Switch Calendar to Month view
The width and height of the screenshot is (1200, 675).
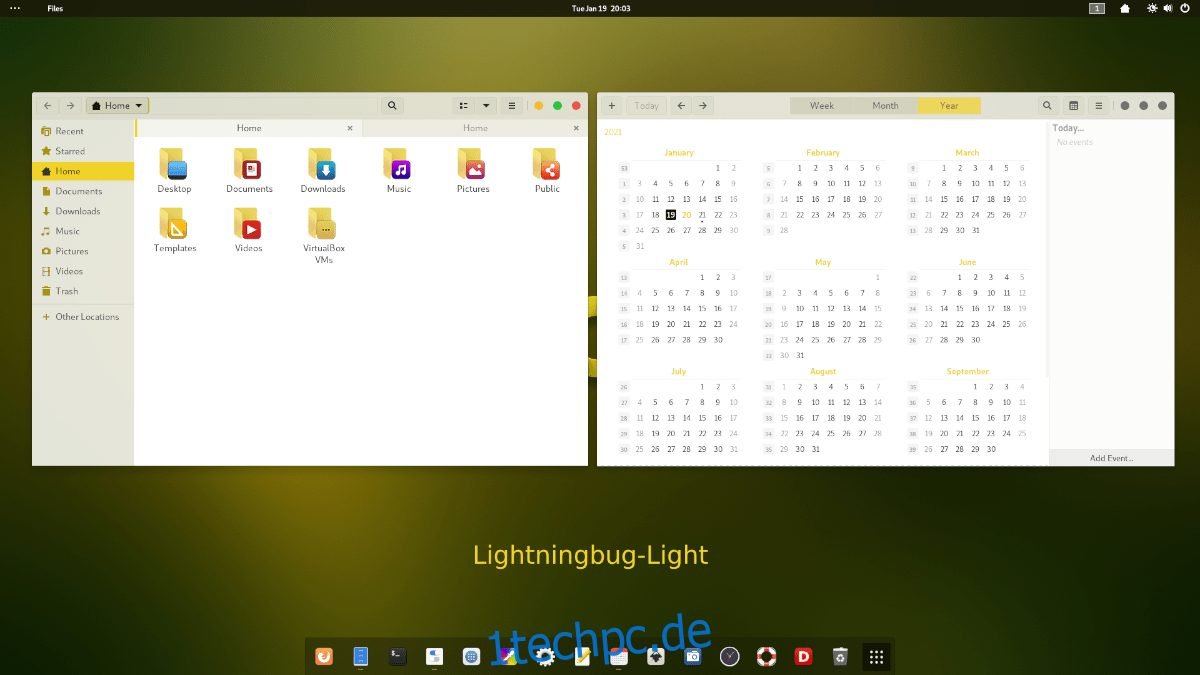pyautogui.click(x=885, y=105)
